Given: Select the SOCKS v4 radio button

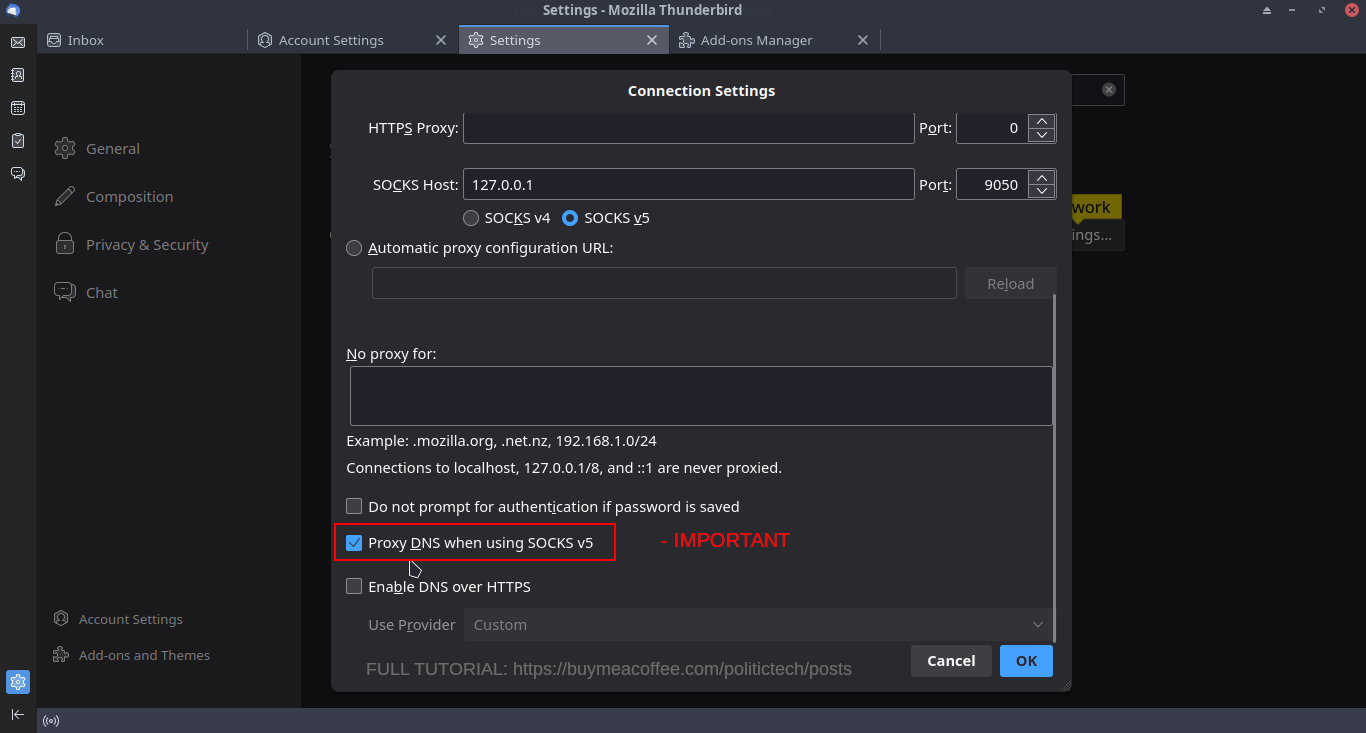Looking at the screenshot, I should [x=471, y=217].
